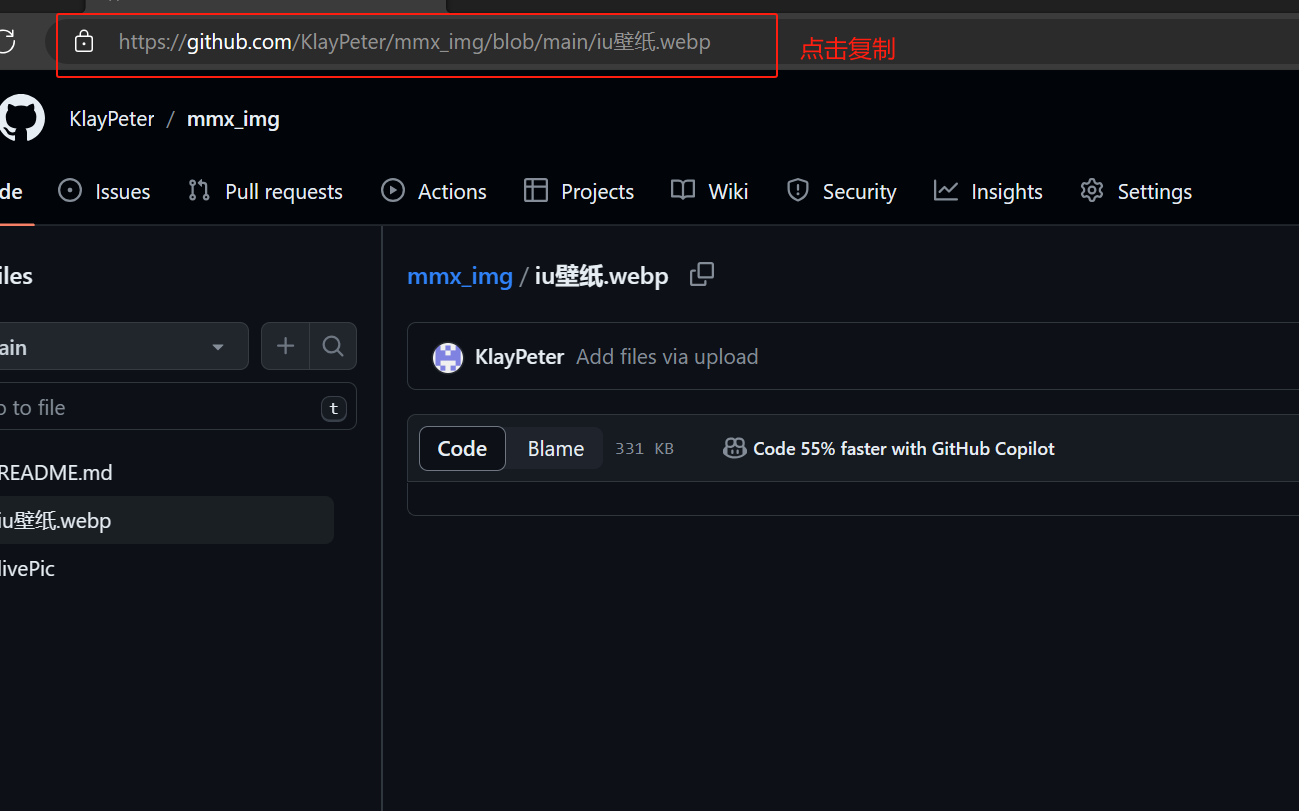Switch to the Issues tab
Screen dimensions: 1299x811
click(104, 191)
